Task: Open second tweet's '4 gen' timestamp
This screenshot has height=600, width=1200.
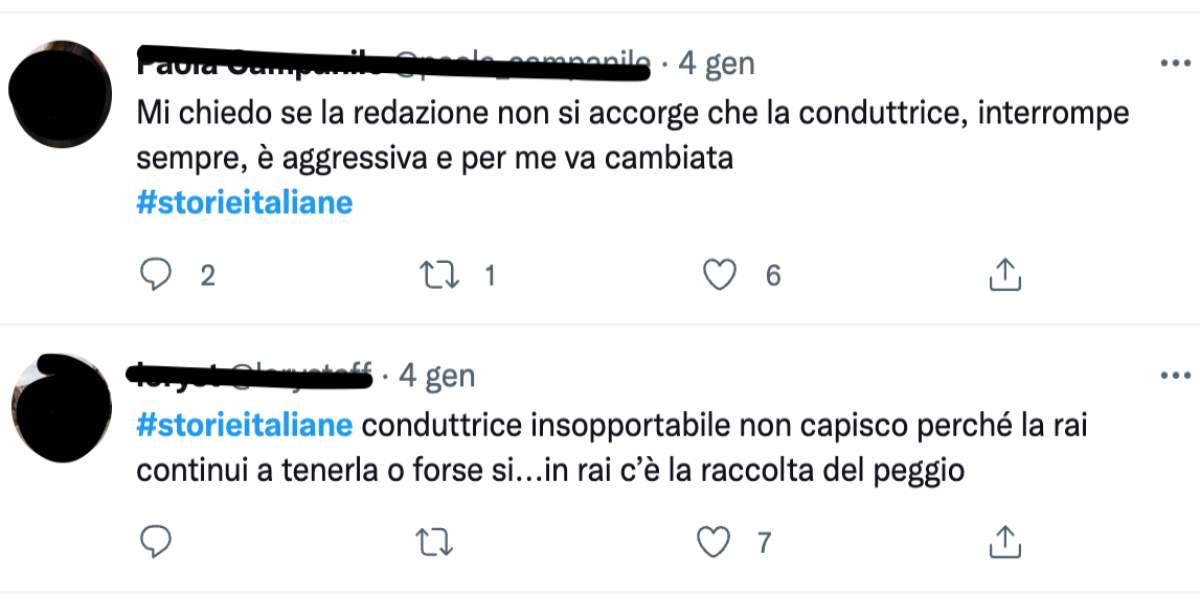Action: coord(436,376)
